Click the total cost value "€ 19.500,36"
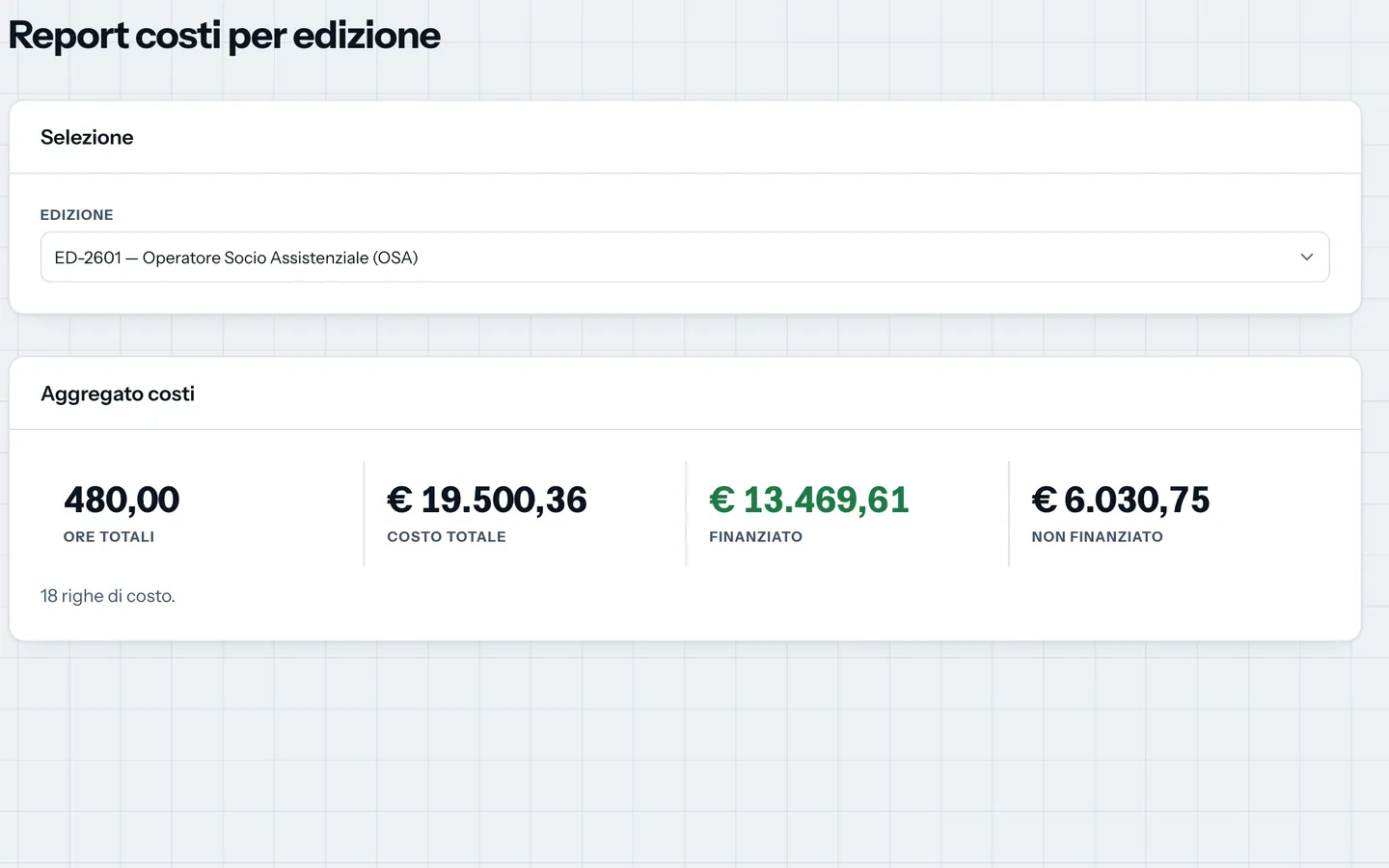The height and width of the screenshot is (868, 1389). (487, 500)
